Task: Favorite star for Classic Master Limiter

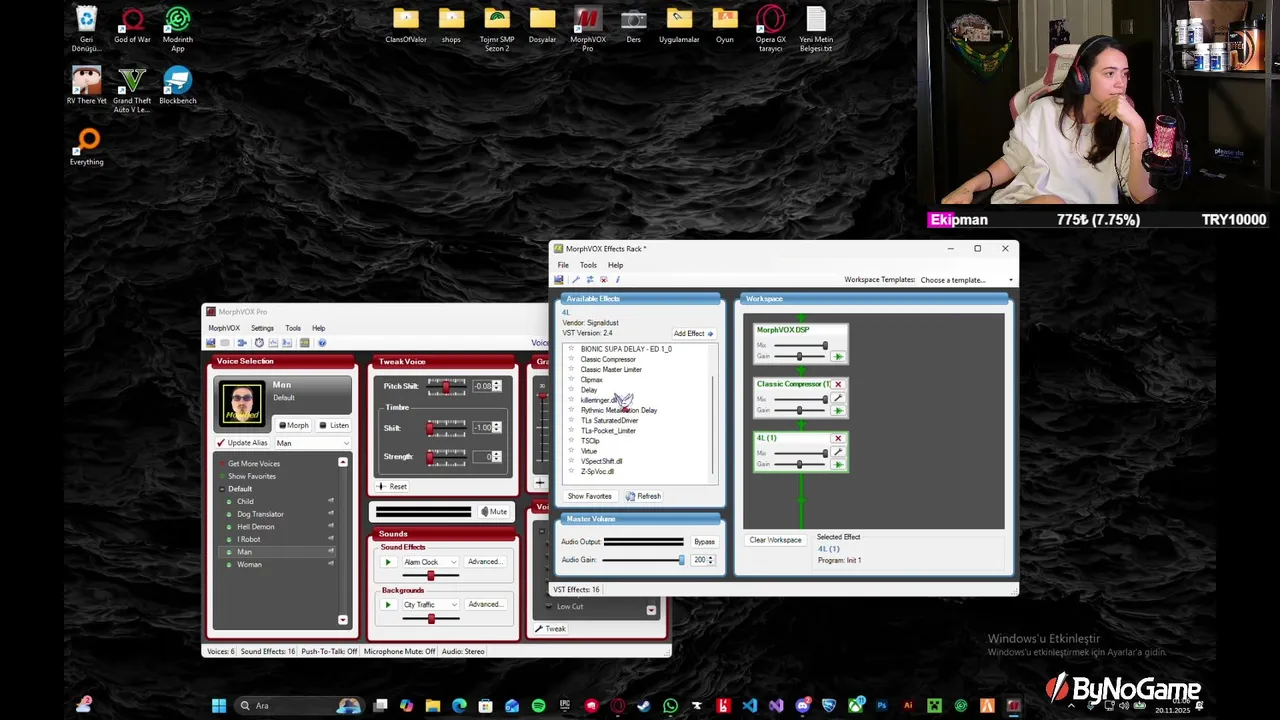Action: tap(571, 370)
